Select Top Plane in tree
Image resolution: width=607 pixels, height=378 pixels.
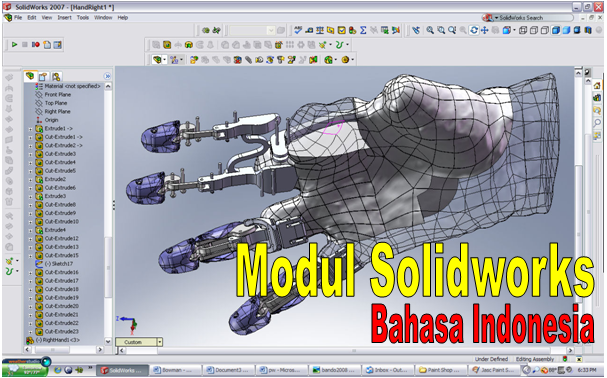(x=56, y=103)
